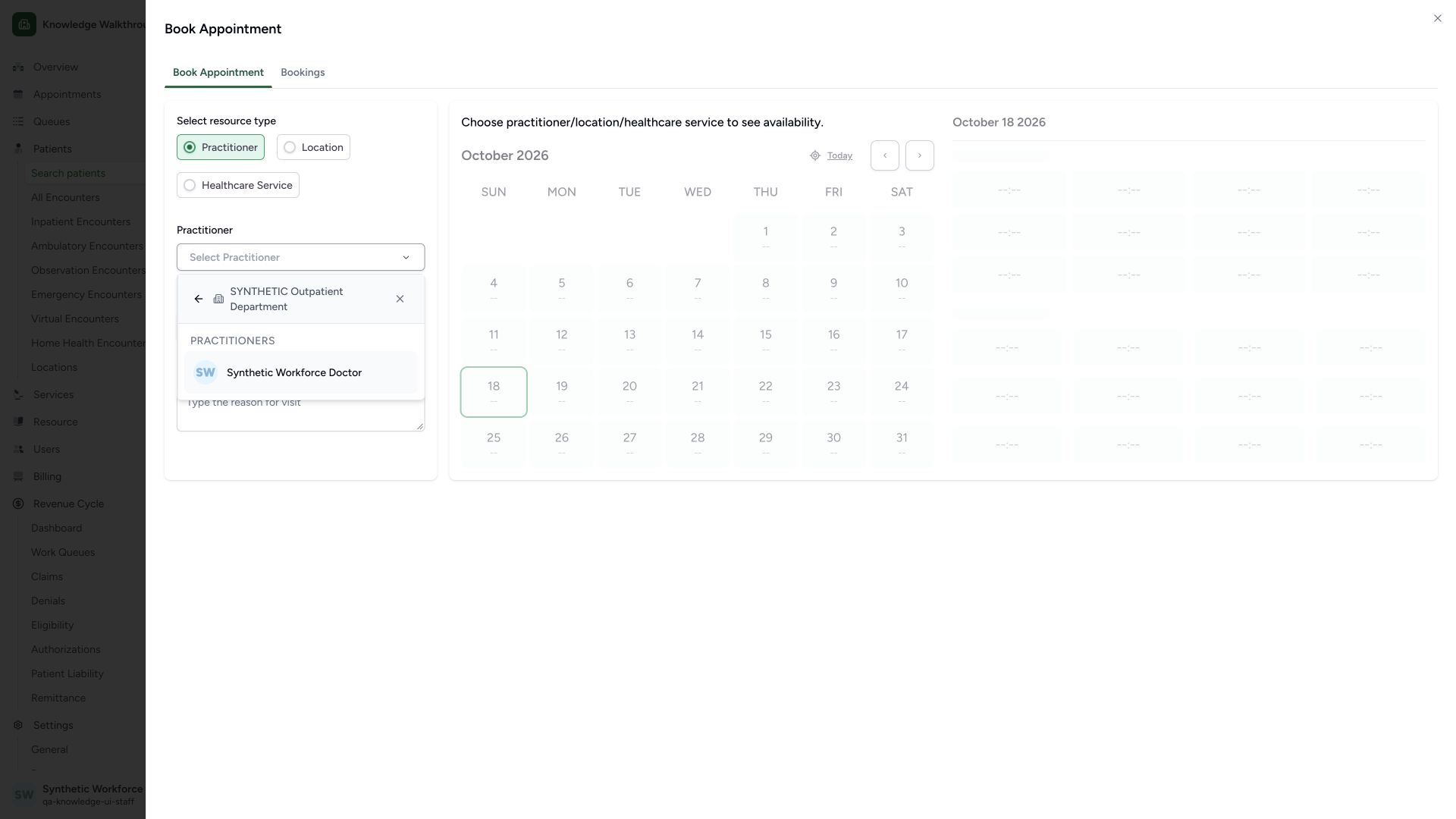1456x819 pixels.
Task: Open Claims in sidebar
Action: pos(47,576)
